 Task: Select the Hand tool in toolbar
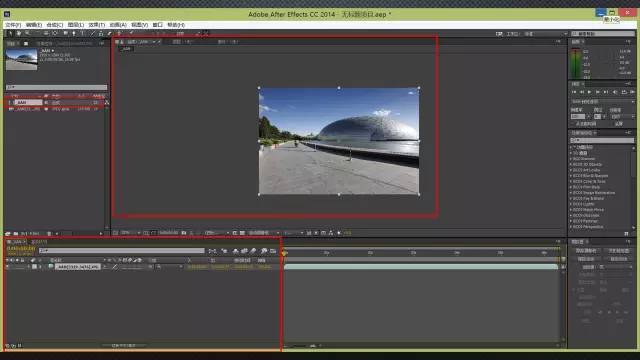tap(19, 33)
